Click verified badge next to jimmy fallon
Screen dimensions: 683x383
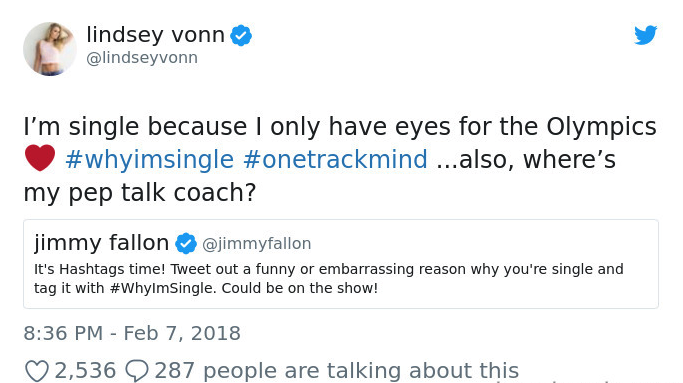point(186,243)
